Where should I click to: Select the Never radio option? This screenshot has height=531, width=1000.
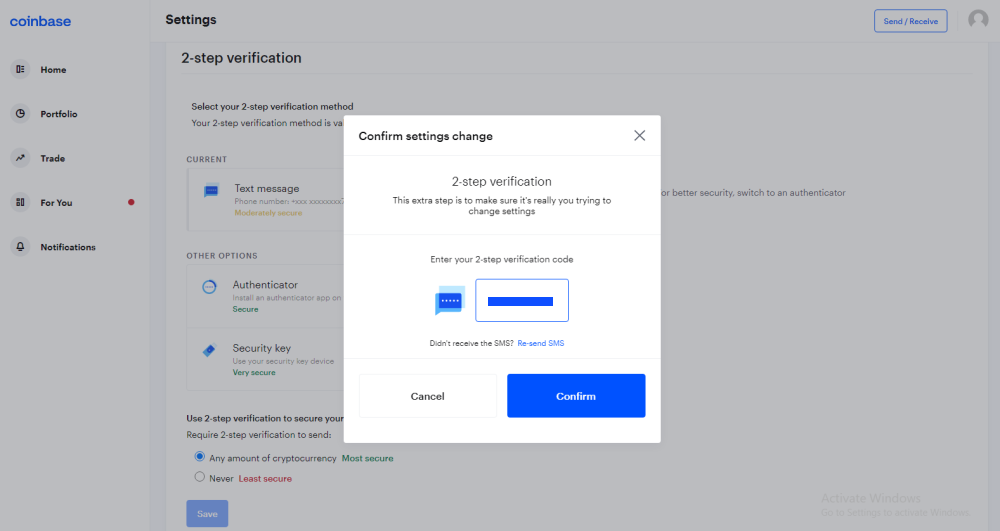(200, 477)
